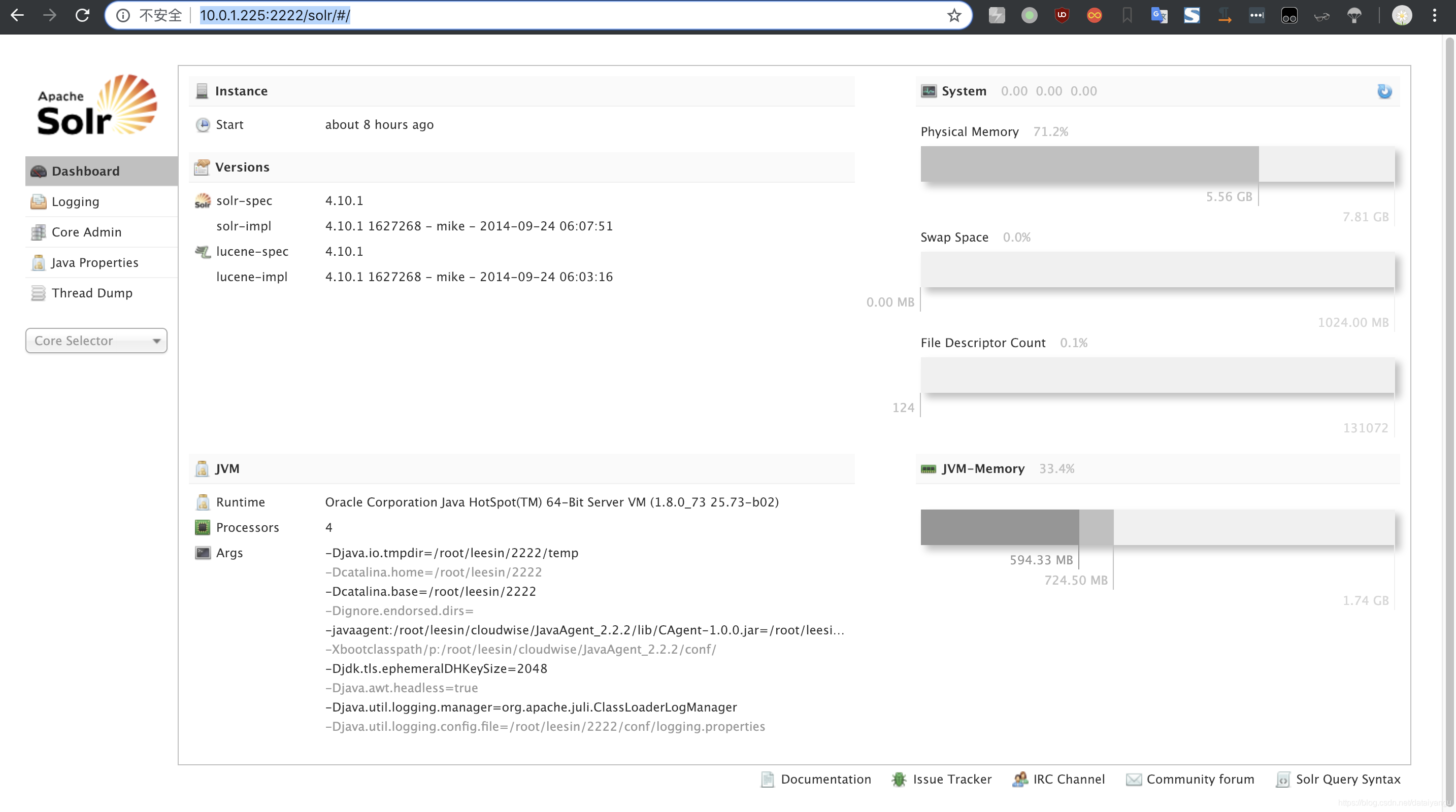Image resolution: width=1456 pixels, height=812 pixels.
Task: Click the Logging menu icon
Action: (39, 201)
